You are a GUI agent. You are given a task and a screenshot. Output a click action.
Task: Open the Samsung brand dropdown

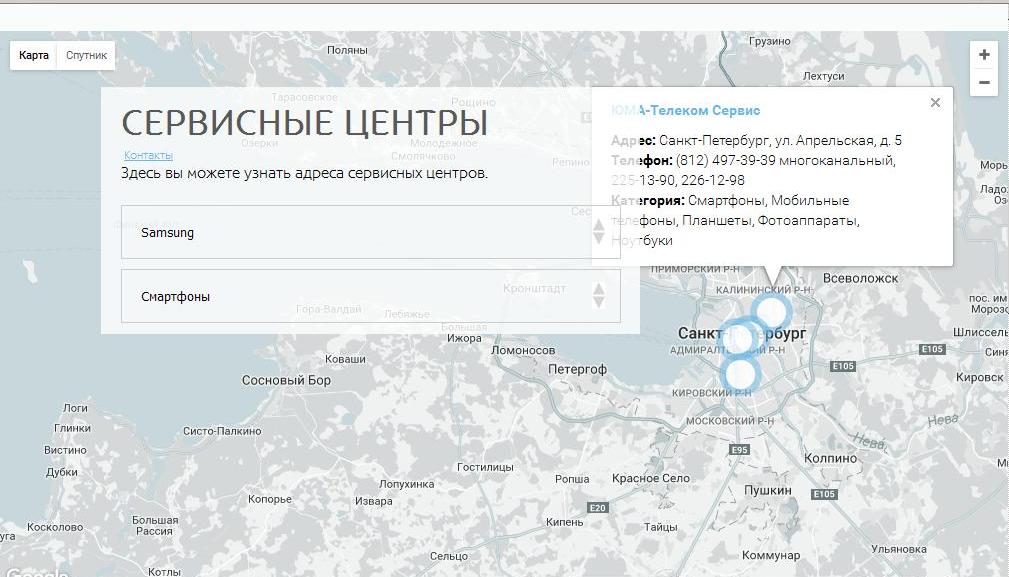click(x=360, y=232)
